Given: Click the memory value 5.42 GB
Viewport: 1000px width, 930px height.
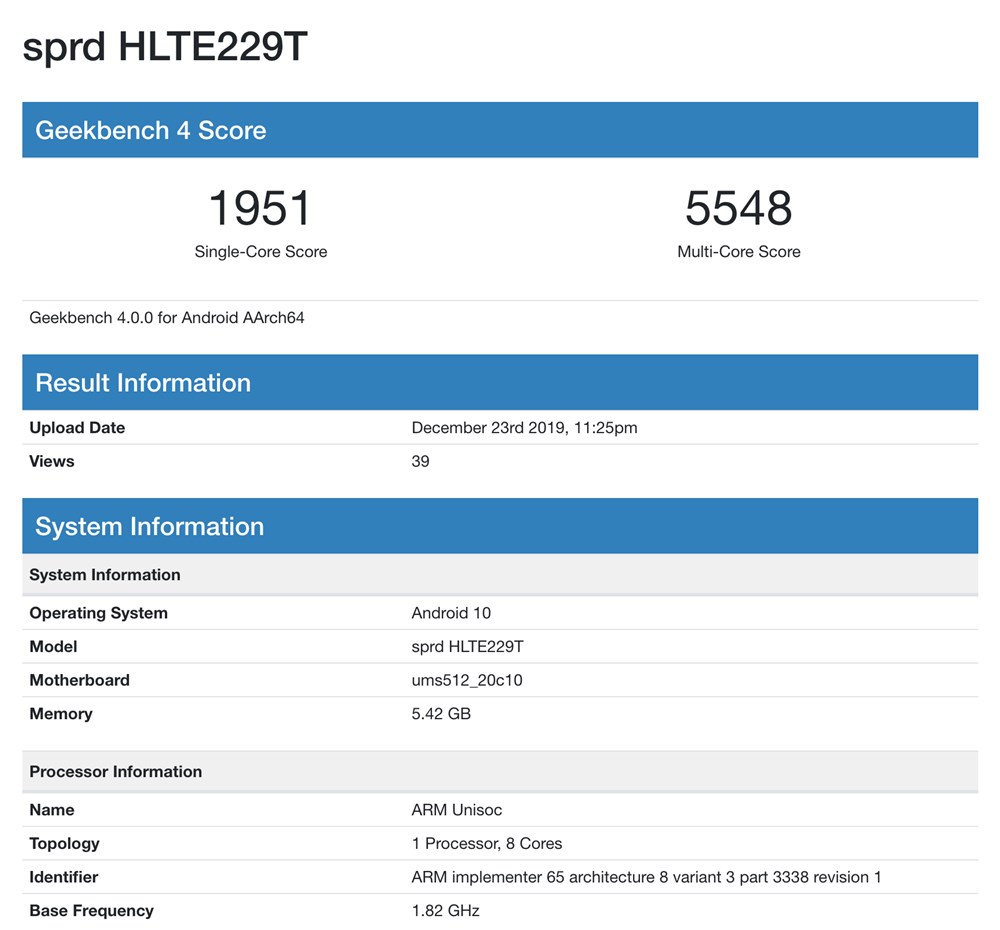Looking at the screenshot, I should click(441, 714).
